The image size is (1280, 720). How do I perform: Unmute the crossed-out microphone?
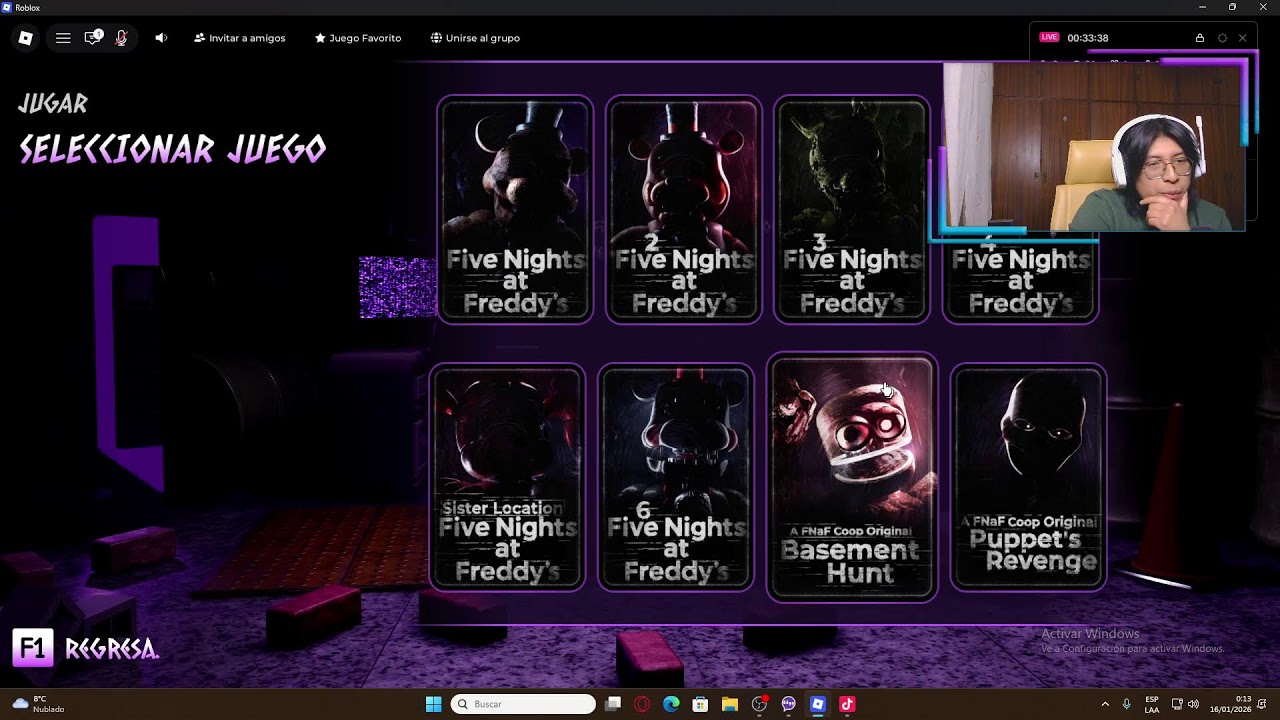coord(121,38)
